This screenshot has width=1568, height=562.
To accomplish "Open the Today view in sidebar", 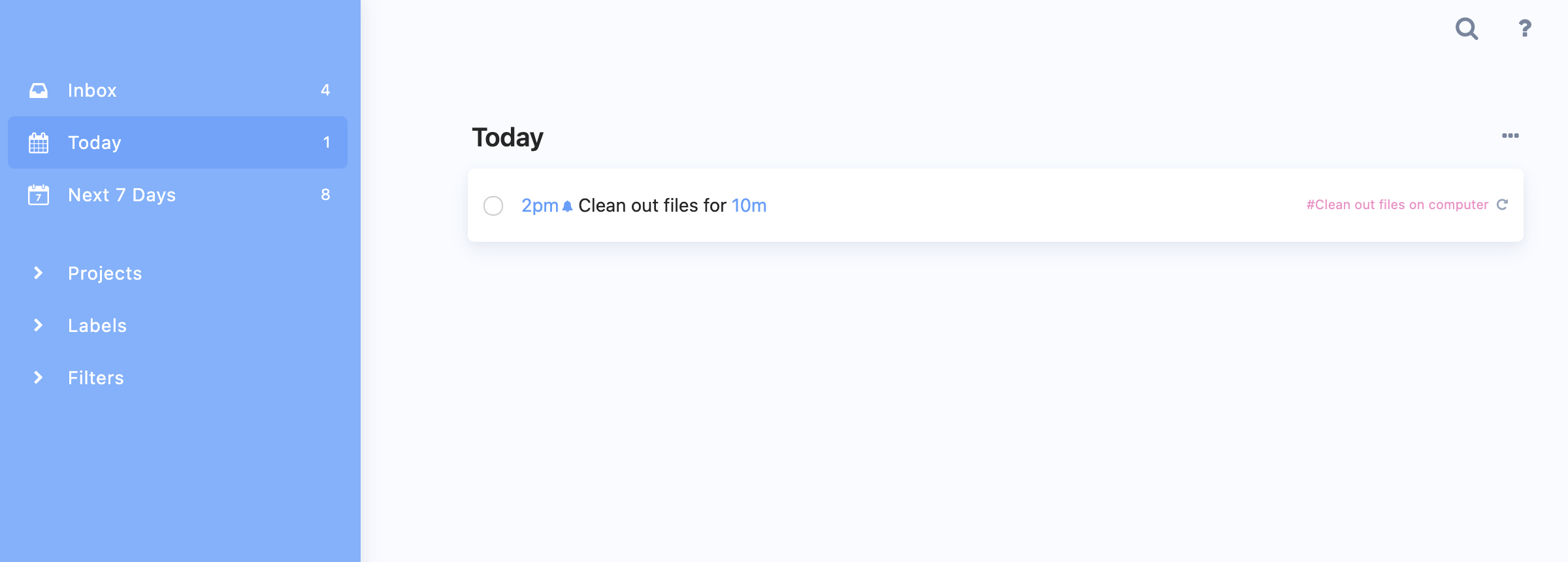I will pyautogui.click(x=178, y=142).
